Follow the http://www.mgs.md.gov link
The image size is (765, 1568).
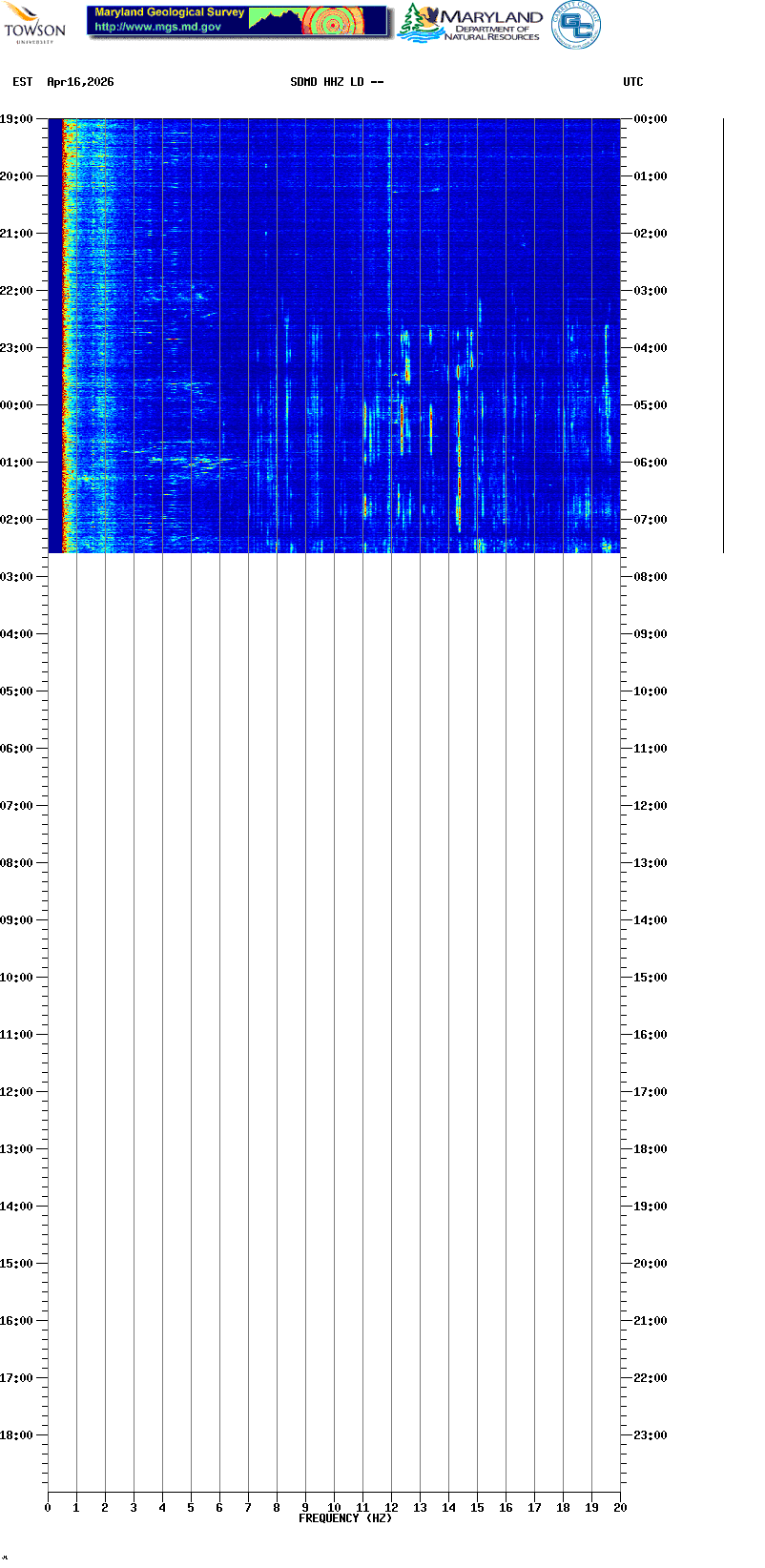pyautogui.click(x=157, y=28)
